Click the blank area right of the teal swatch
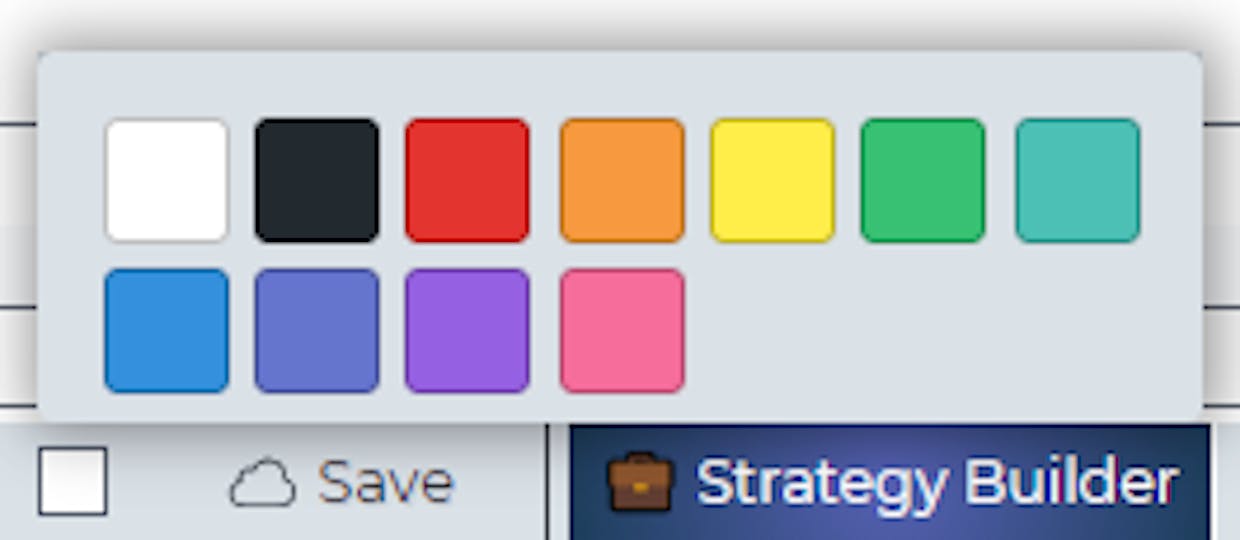Viewport: 1240px width, 540px height. coord(1171,181)
